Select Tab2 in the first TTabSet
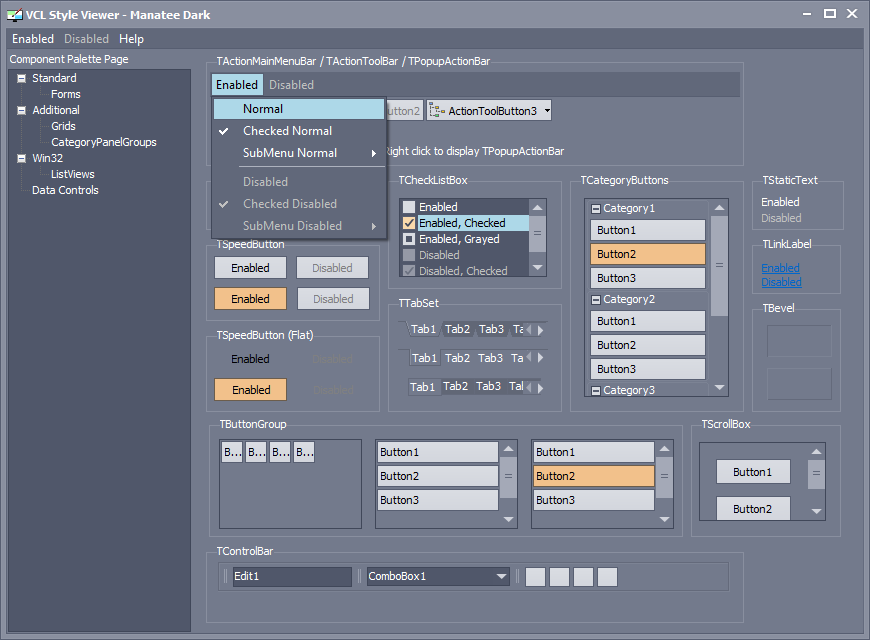This screenshot has width=870, height=640. click(458, 329)
